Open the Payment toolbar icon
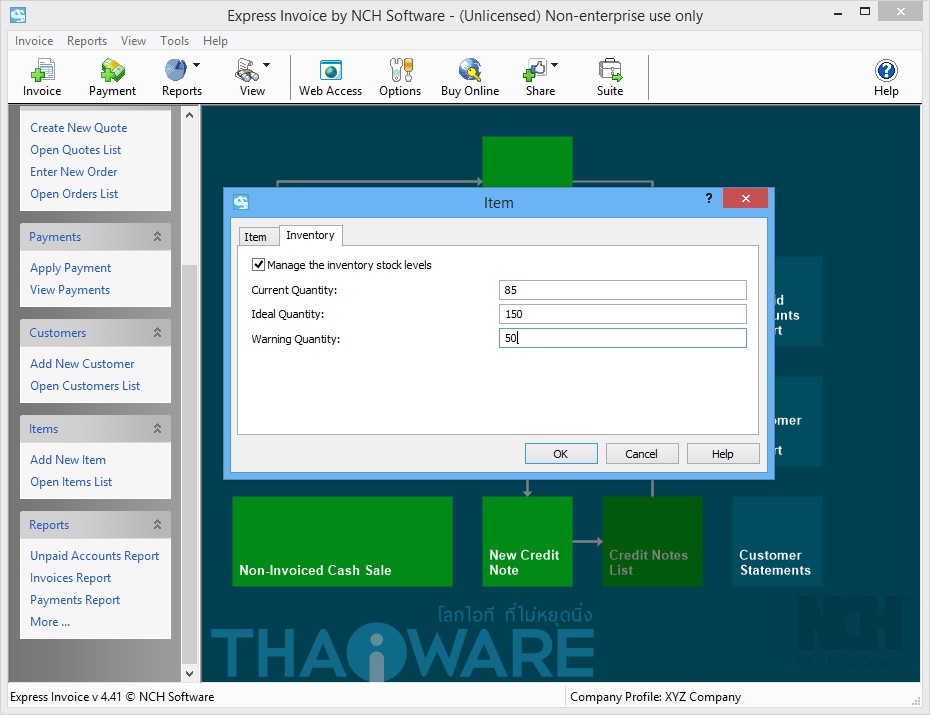930x715 pixels. pyautogui.click(x=112, y=71)
